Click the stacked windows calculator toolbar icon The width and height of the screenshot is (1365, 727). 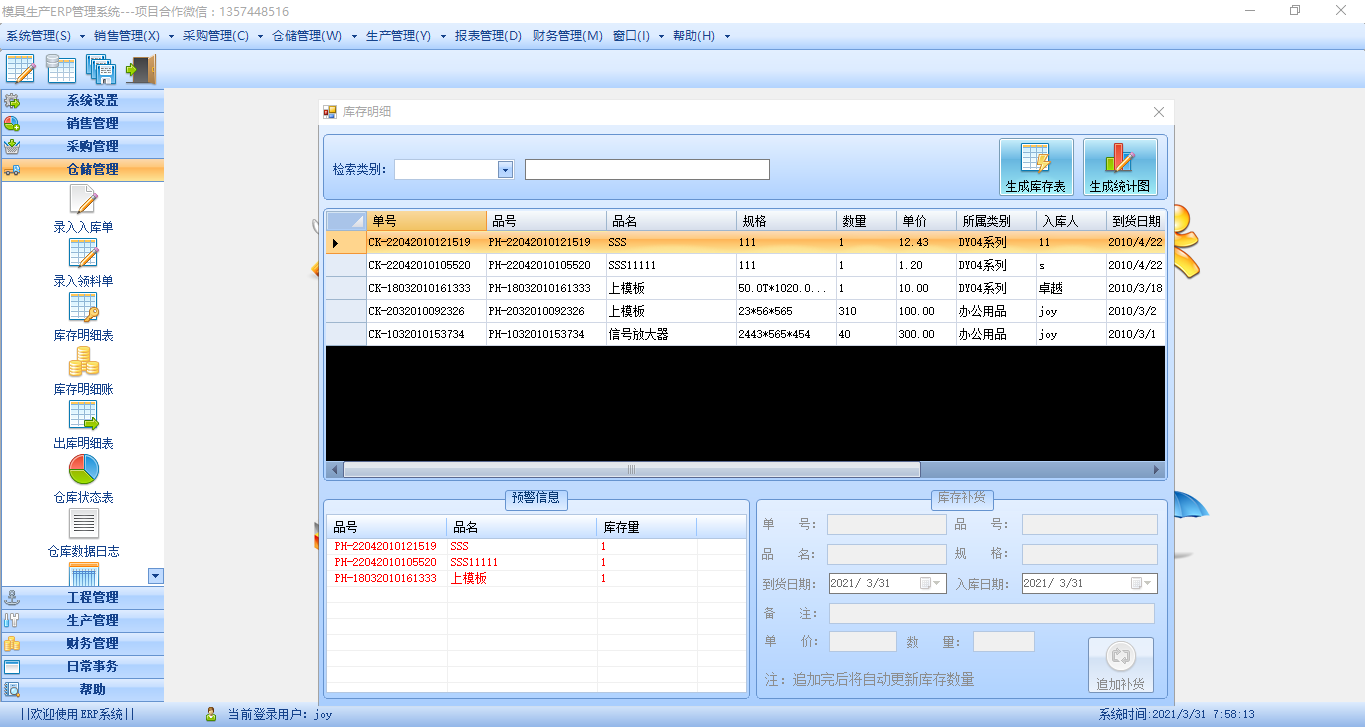(100, 69)
